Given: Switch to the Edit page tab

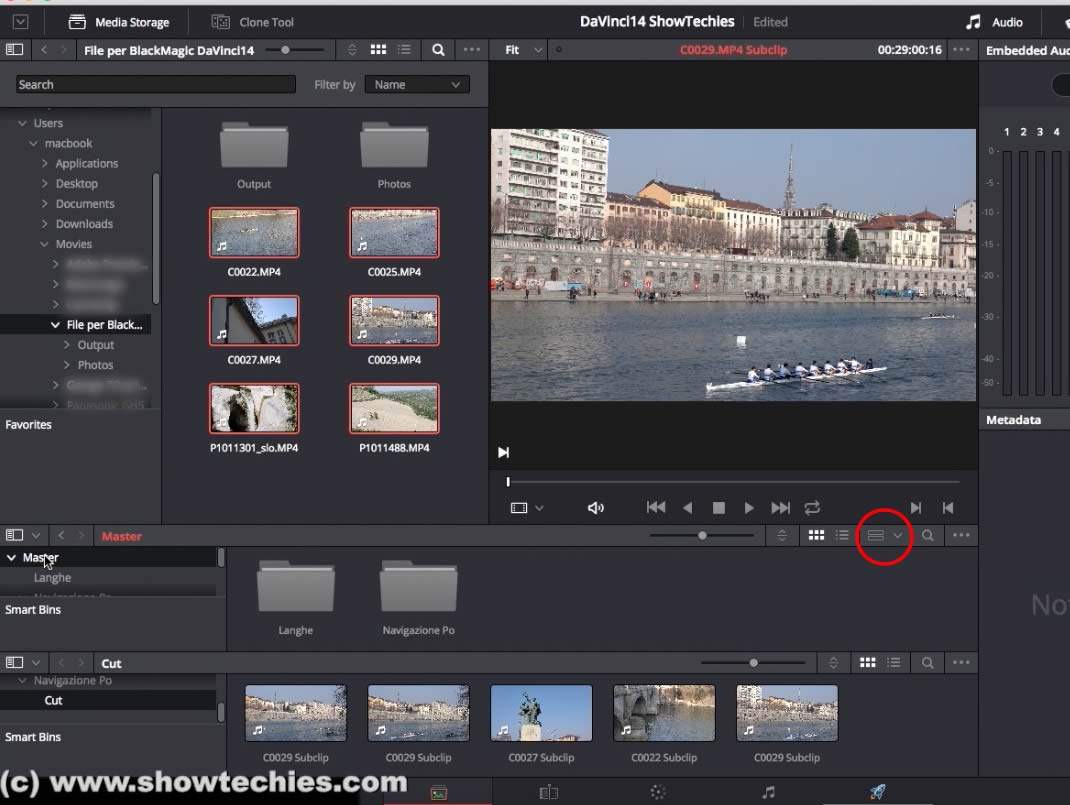Looking at the screenshot, I should (x=549, y=792).
